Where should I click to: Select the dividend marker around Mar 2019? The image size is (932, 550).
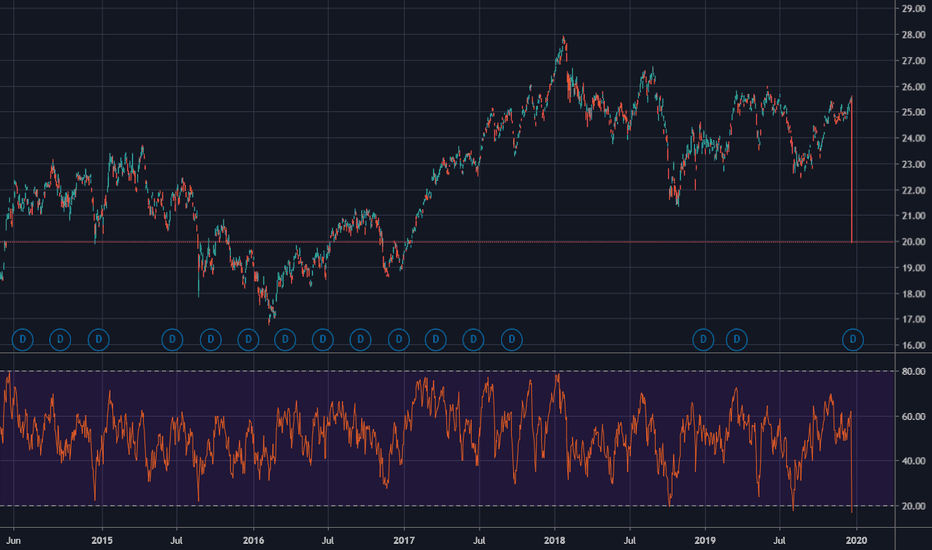click(736, 340)
